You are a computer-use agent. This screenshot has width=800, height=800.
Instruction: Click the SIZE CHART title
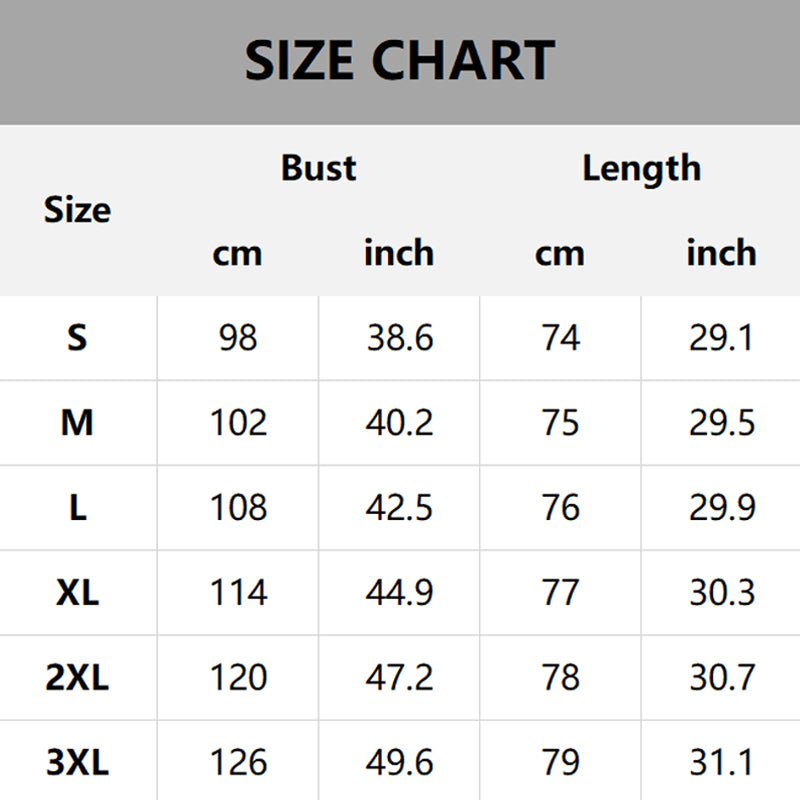coord(399,60)
